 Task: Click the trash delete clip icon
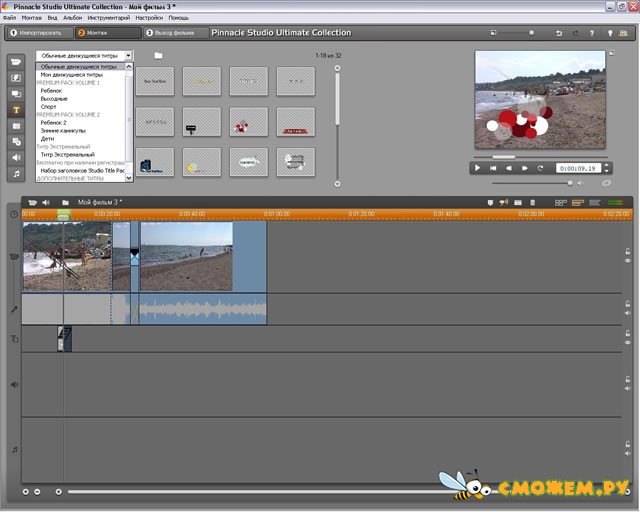[x=532, y=203]
